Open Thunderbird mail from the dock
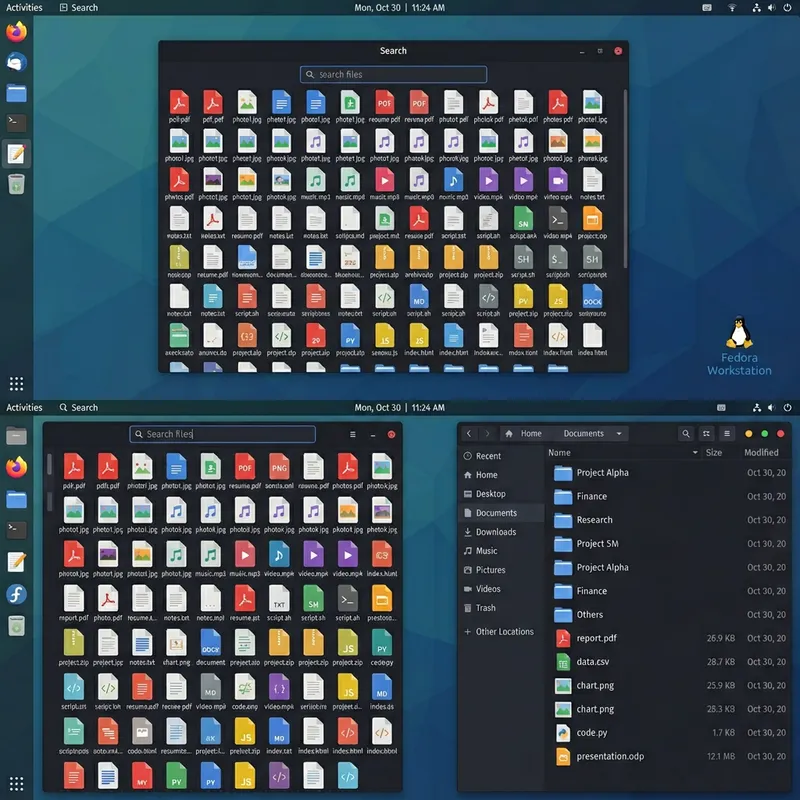The width and height of the screenshot is (800, 800). tap(16, 62)
